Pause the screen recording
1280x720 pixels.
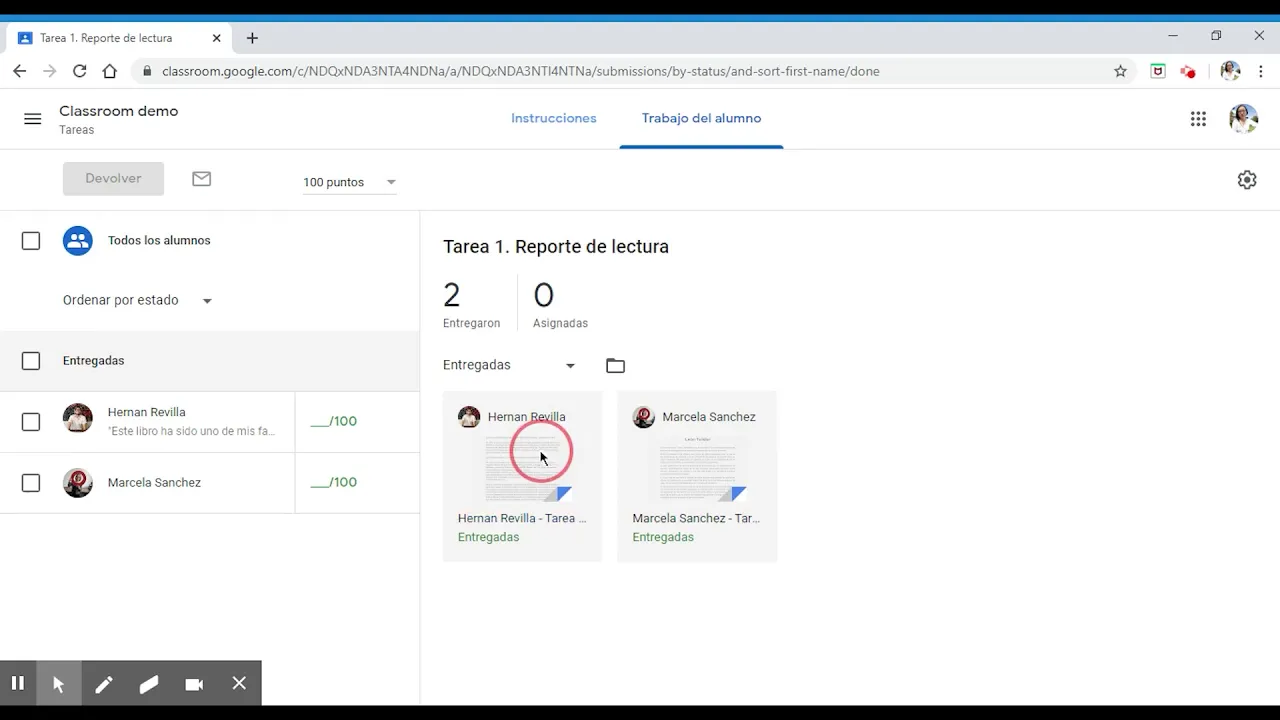point(18,684)
